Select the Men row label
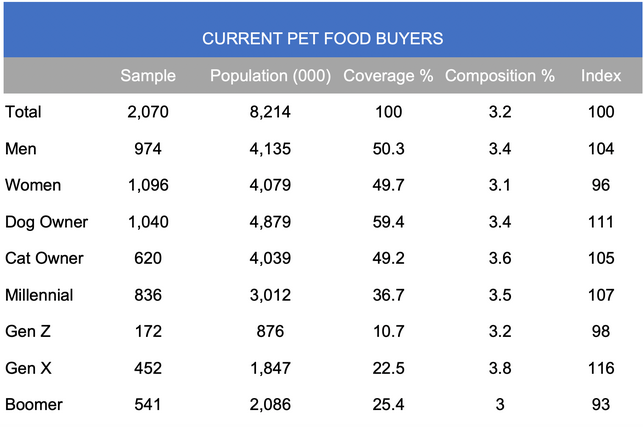Viewport: 643px width, 427px height. click(21, 148)
